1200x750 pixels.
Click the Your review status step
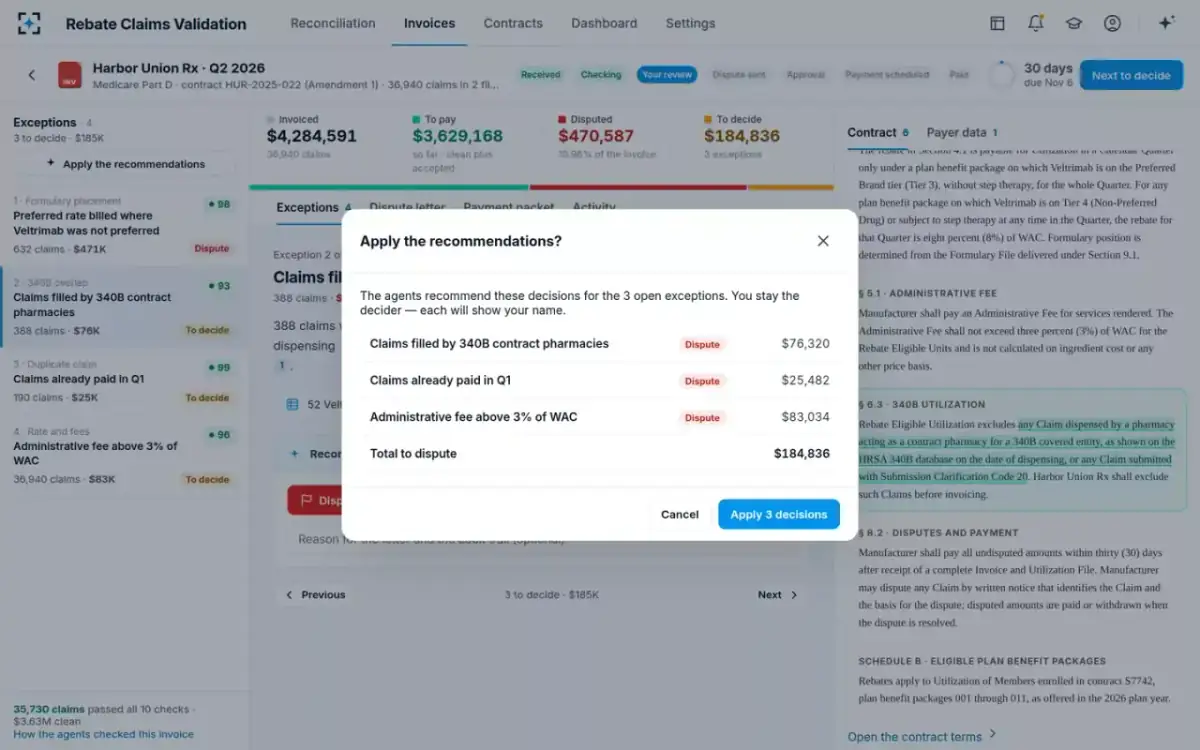[667, 75]
